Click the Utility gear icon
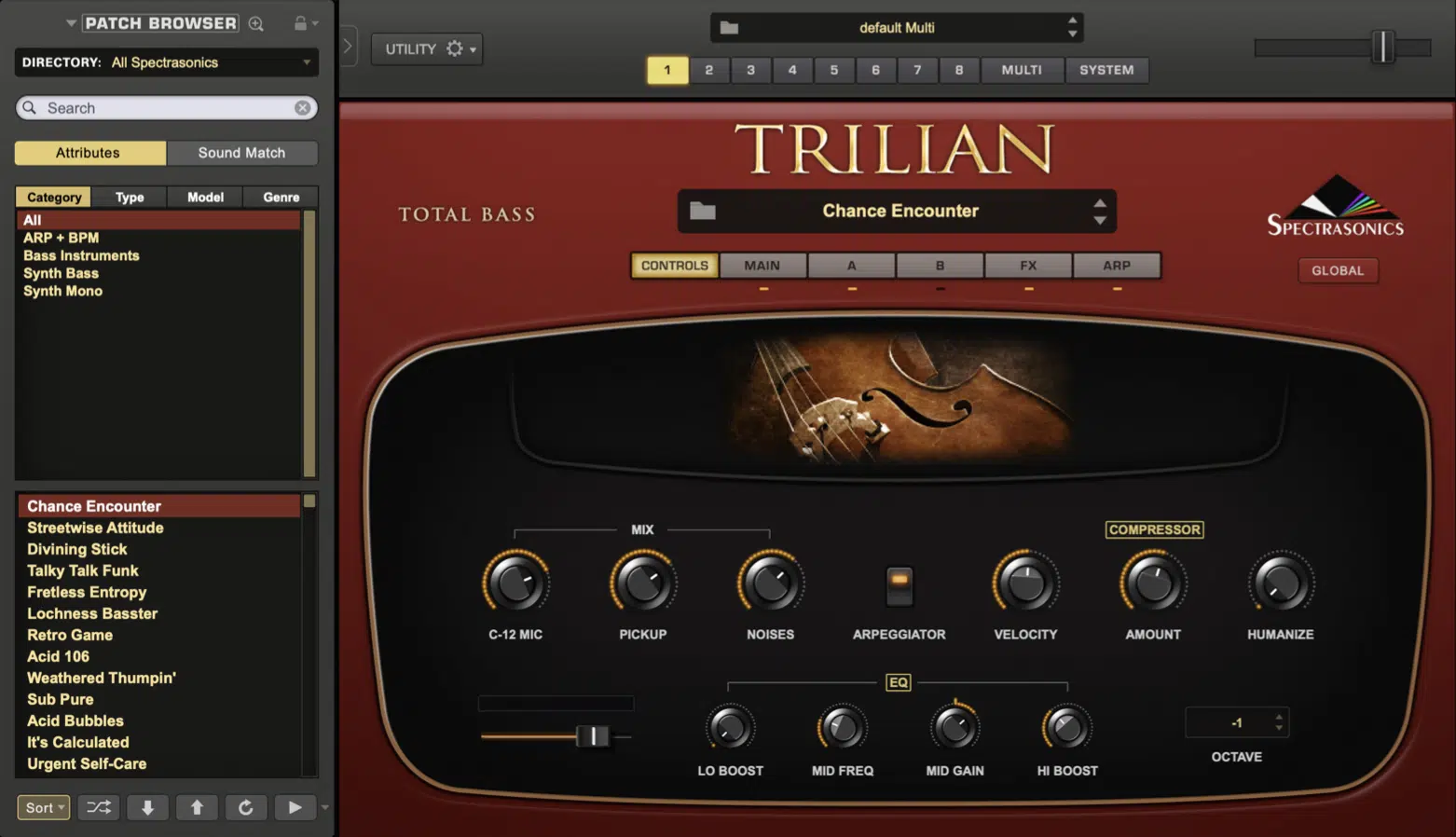This screenshot has width=1456, height=837. click(454, 48)
